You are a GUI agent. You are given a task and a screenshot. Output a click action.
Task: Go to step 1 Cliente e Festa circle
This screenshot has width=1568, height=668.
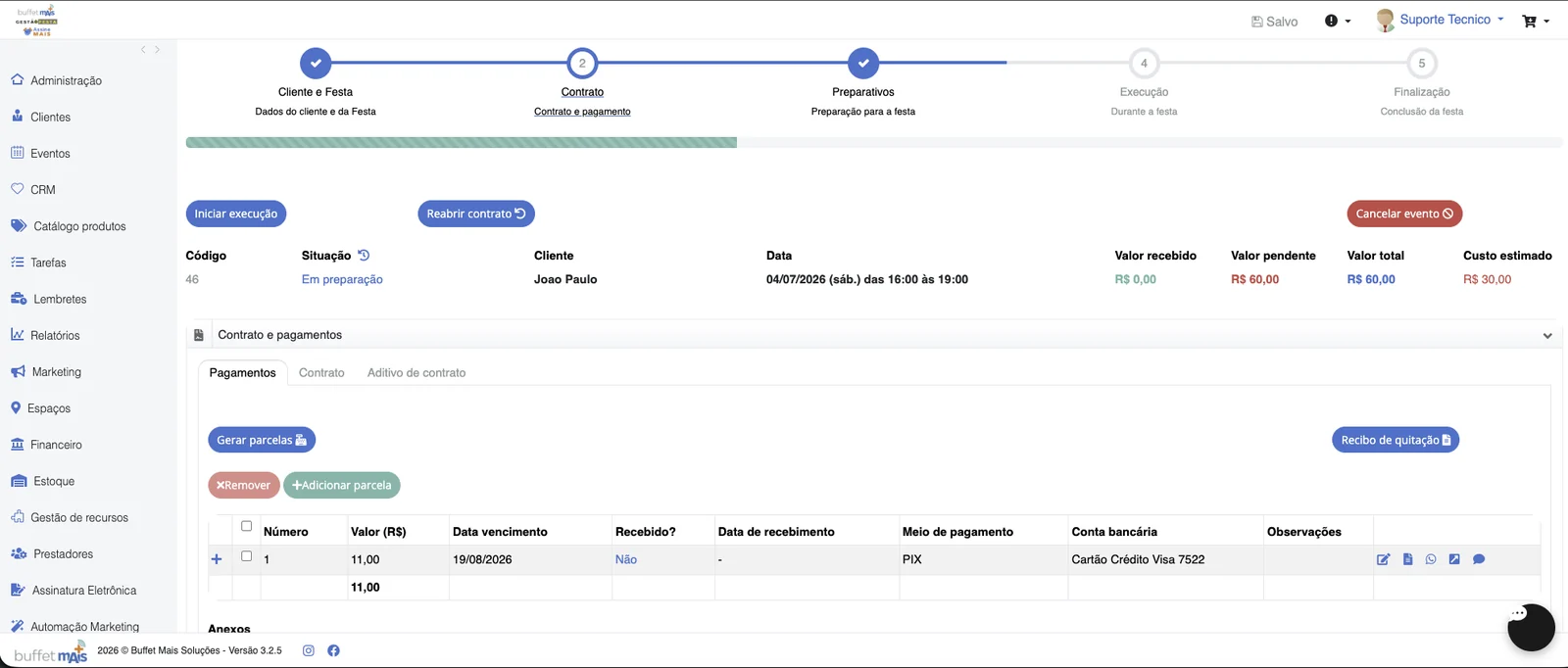coord(316,63)
